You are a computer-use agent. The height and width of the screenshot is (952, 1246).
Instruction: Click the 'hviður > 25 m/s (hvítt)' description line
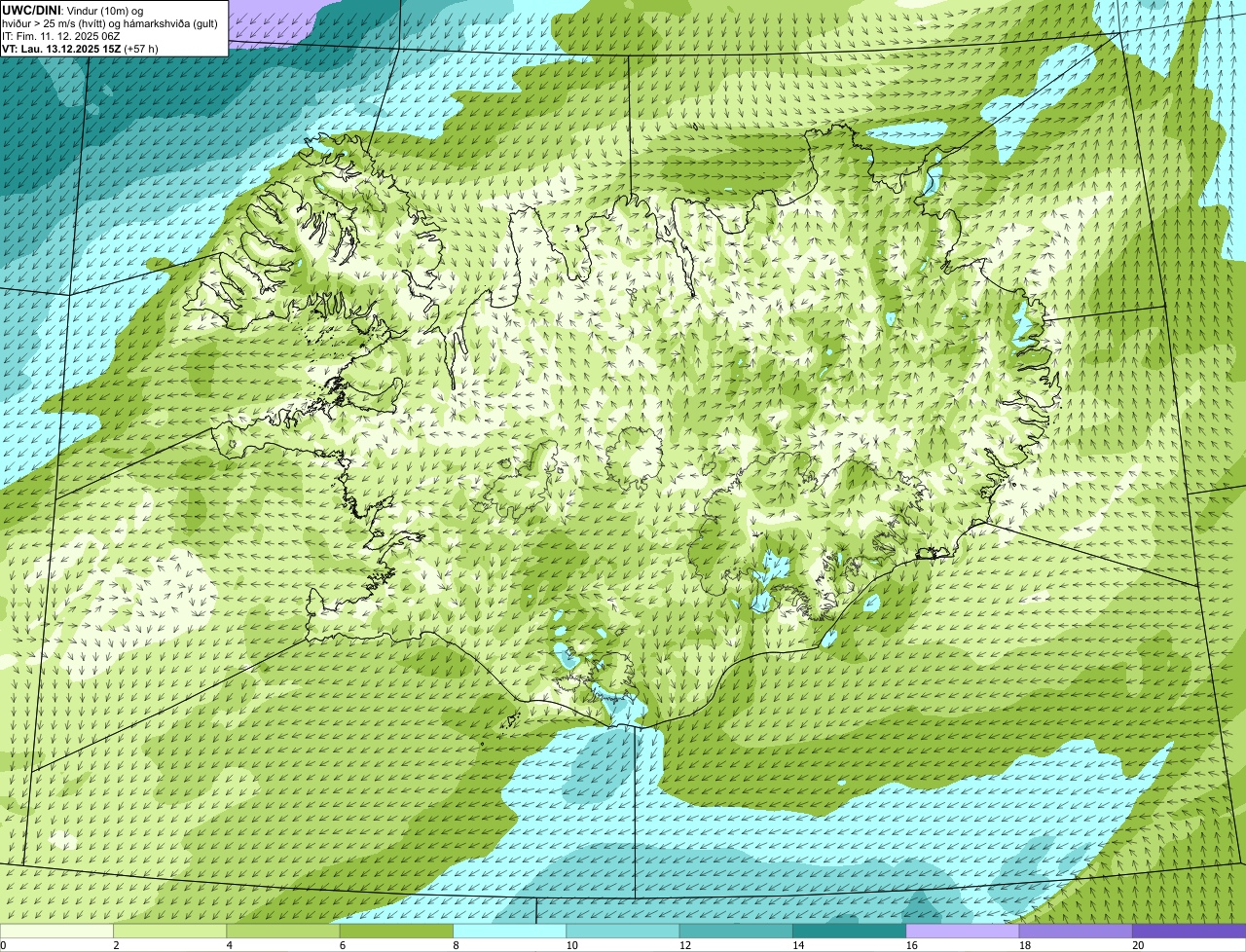point(110,23)
